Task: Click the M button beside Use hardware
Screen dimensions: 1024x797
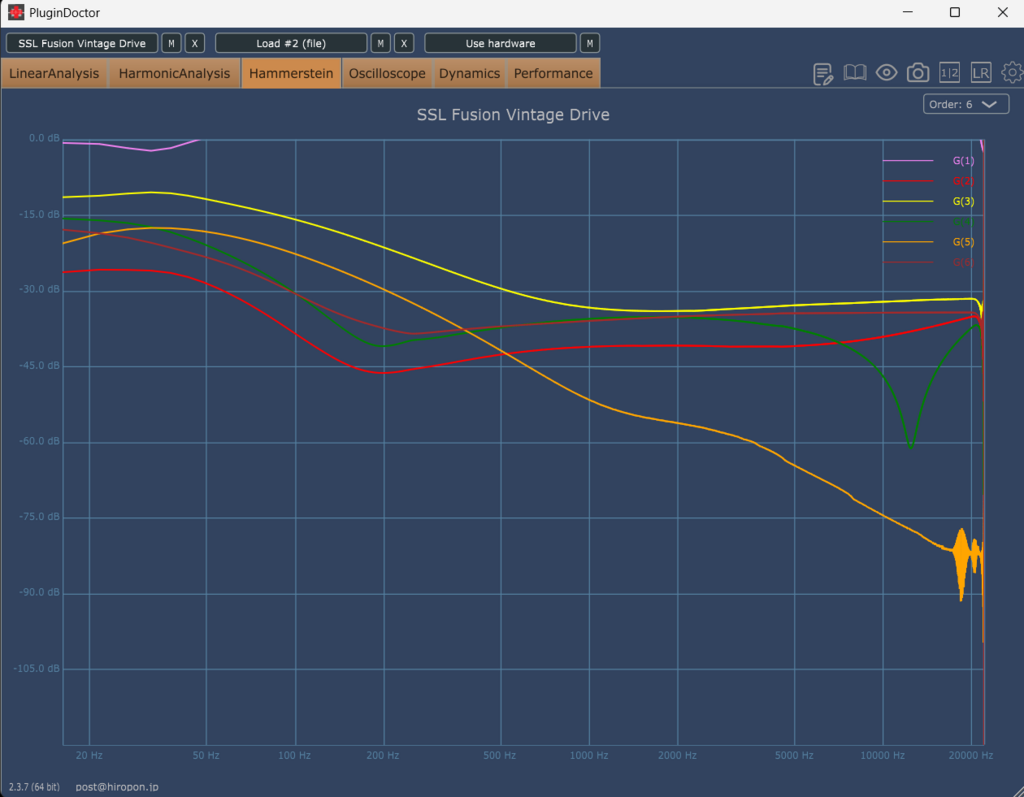Action: pos(590,43)
